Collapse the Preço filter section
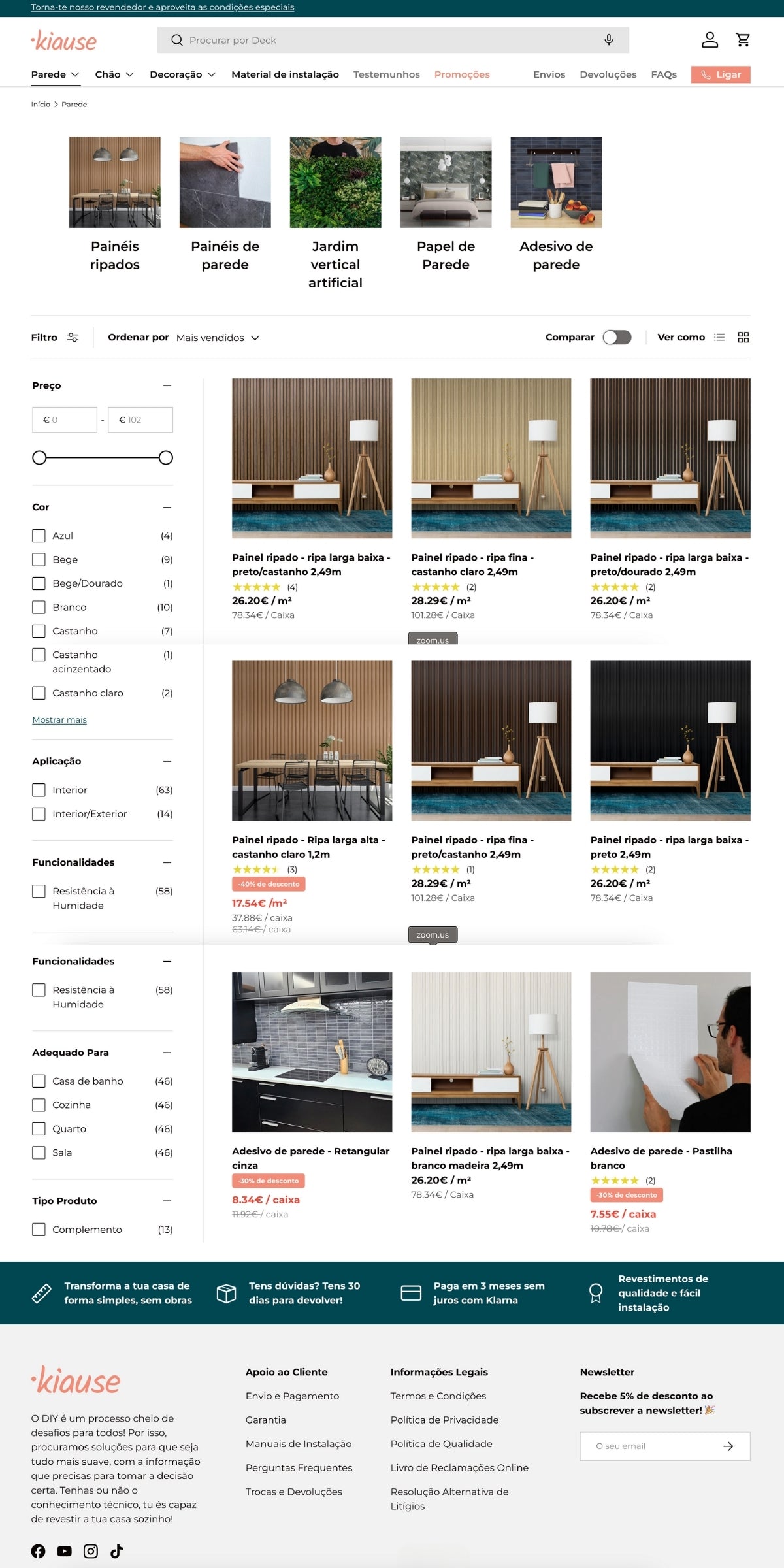 (167, 385)
